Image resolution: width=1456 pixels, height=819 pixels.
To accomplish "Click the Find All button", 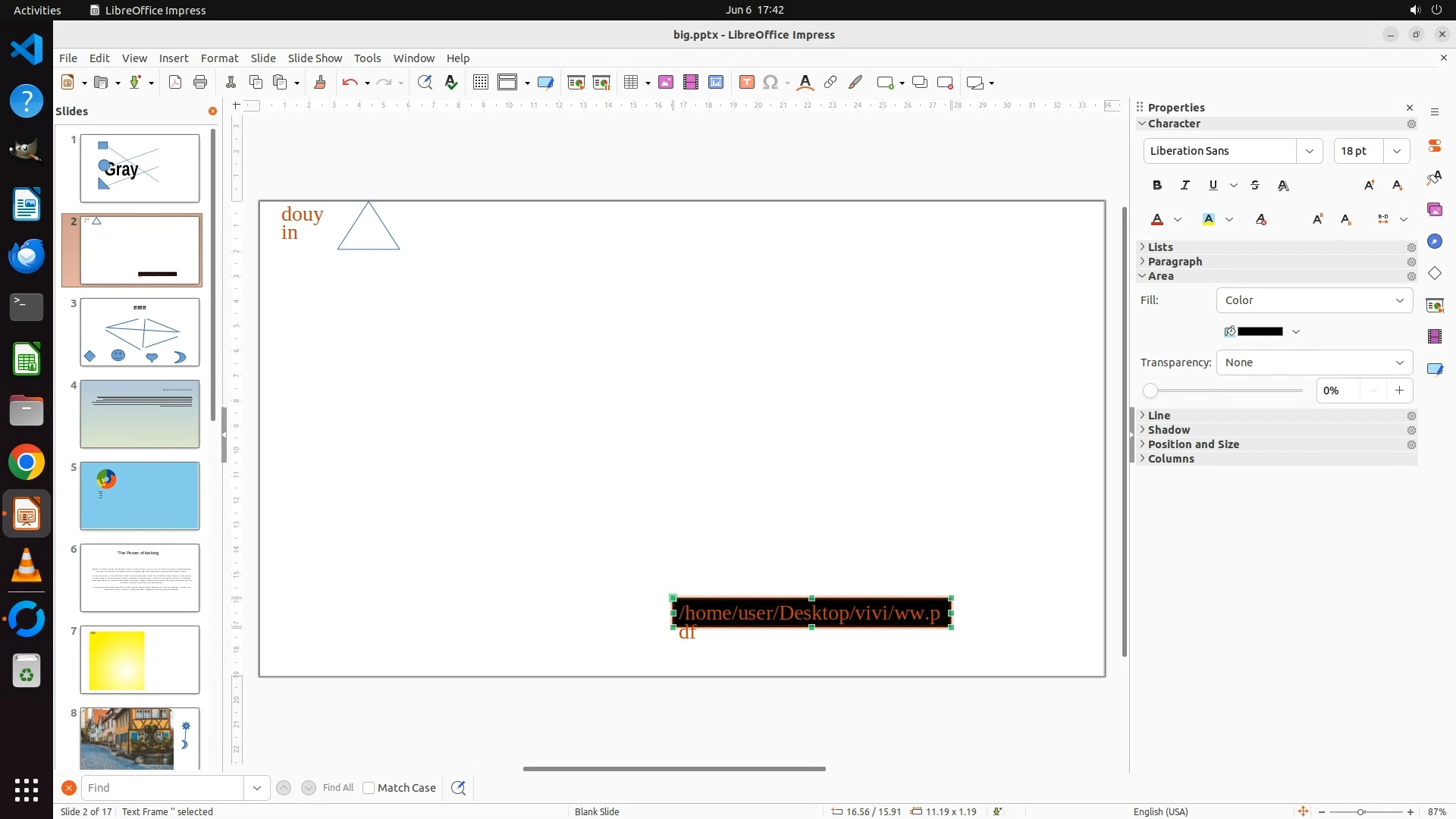I will point(337,788).
